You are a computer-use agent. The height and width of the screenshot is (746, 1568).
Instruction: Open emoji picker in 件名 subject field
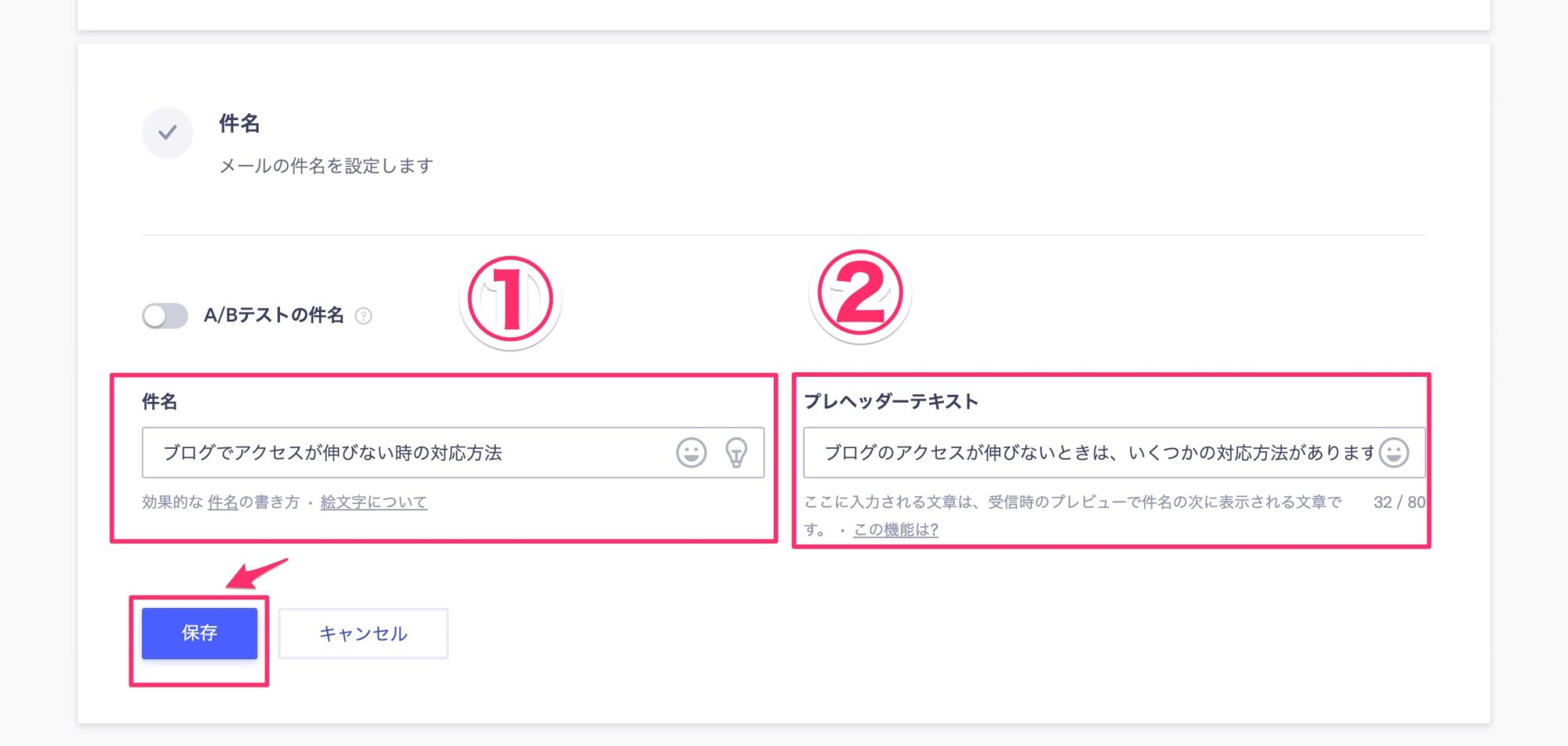coord(691,452)
